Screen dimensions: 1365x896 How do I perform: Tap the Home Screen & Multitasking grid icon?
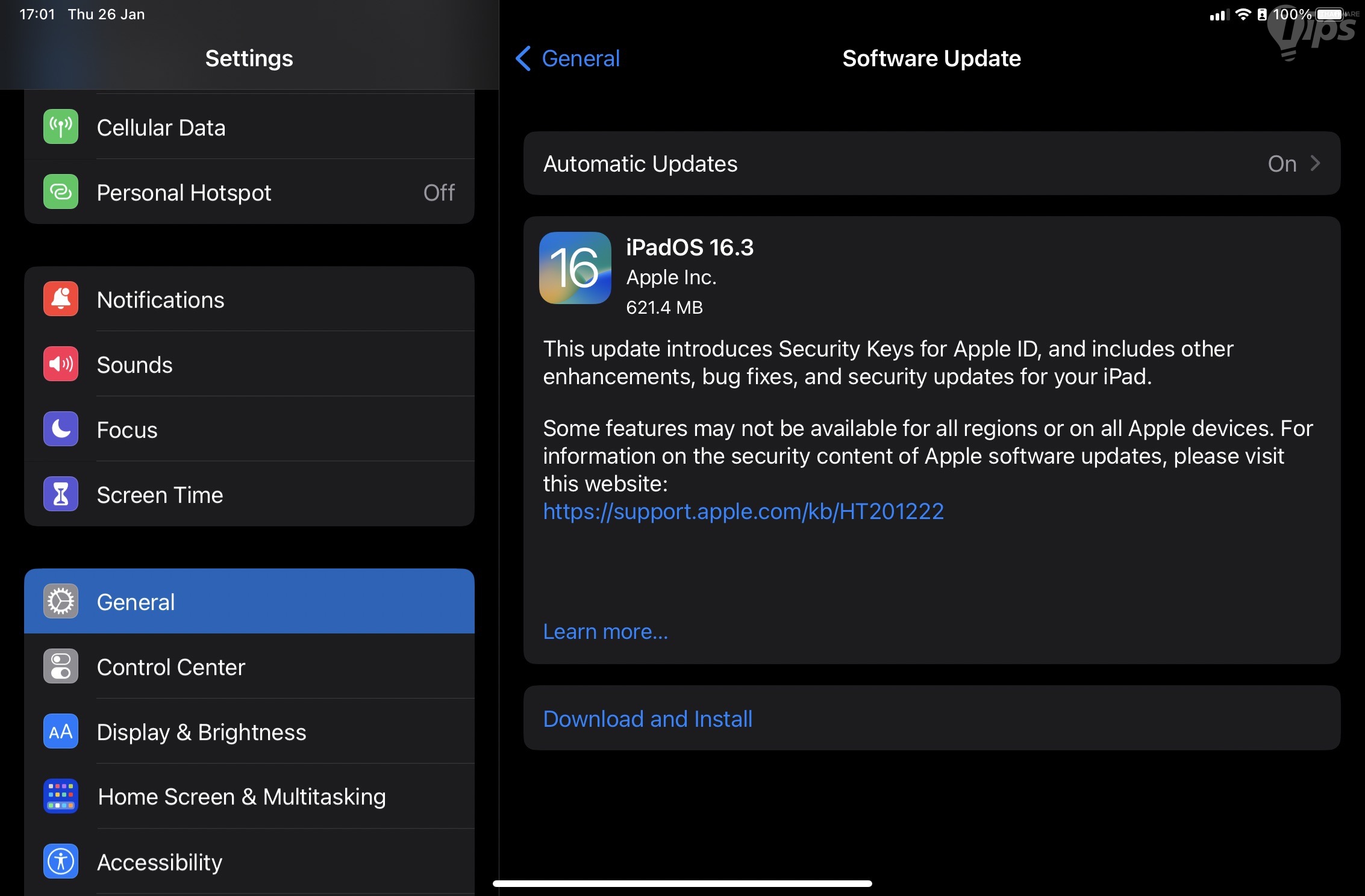tap(60, 796)
